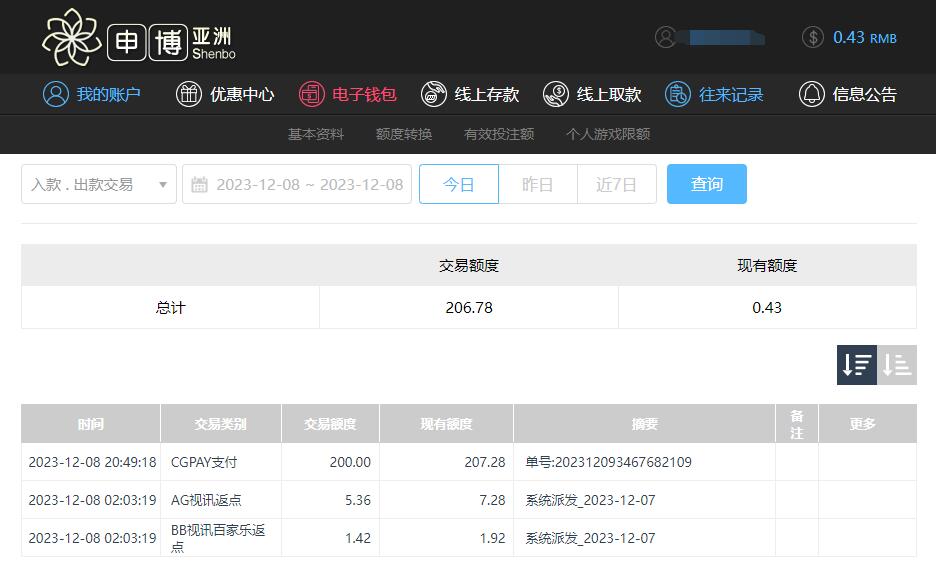
Task: Open 信息公告 bell icon
Action: [x=811, y=94]
